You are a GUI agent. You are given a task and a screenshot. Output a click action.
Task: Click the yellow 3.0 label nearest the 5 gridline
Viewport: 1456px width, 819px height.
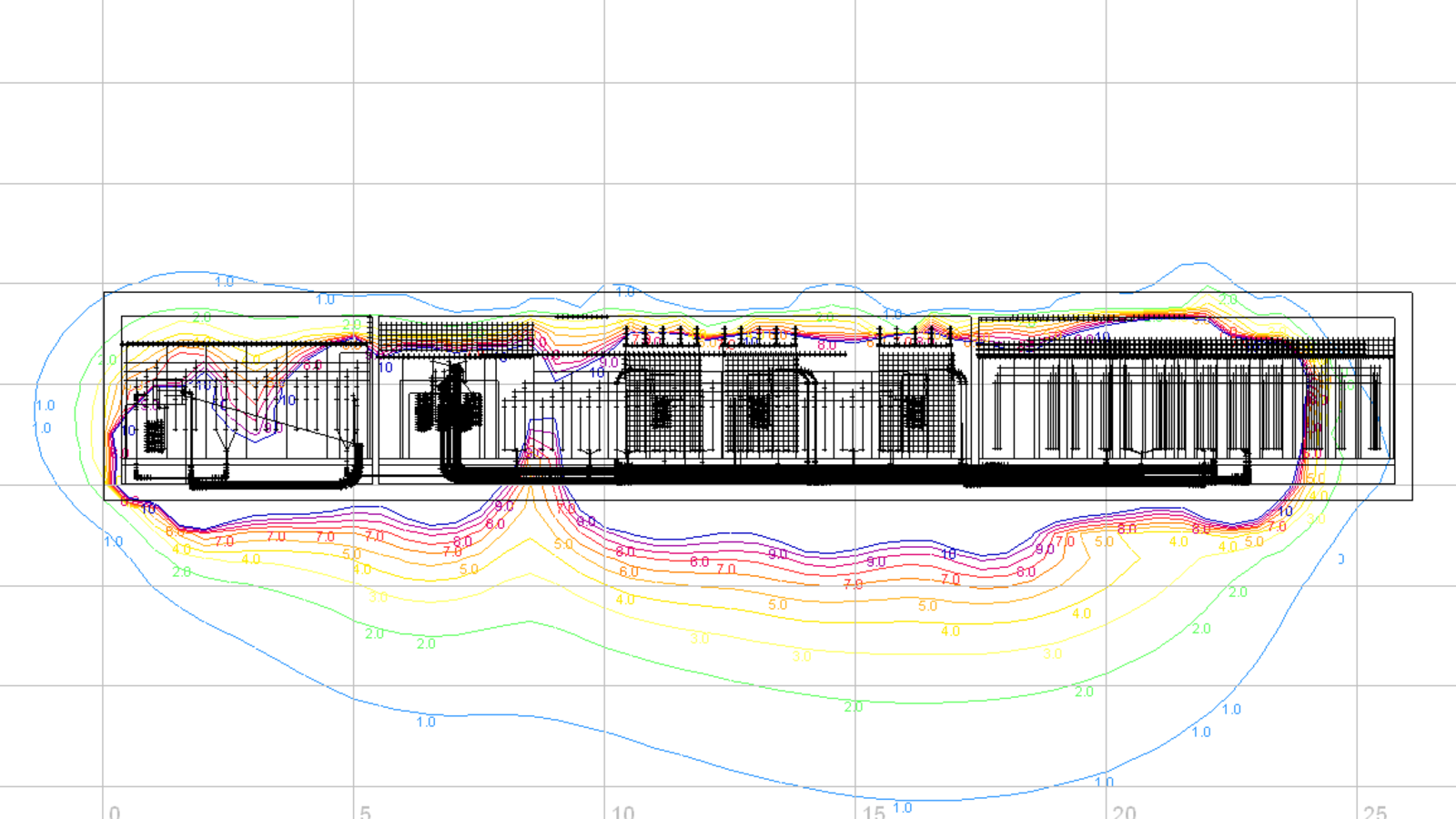click(379, 597)
